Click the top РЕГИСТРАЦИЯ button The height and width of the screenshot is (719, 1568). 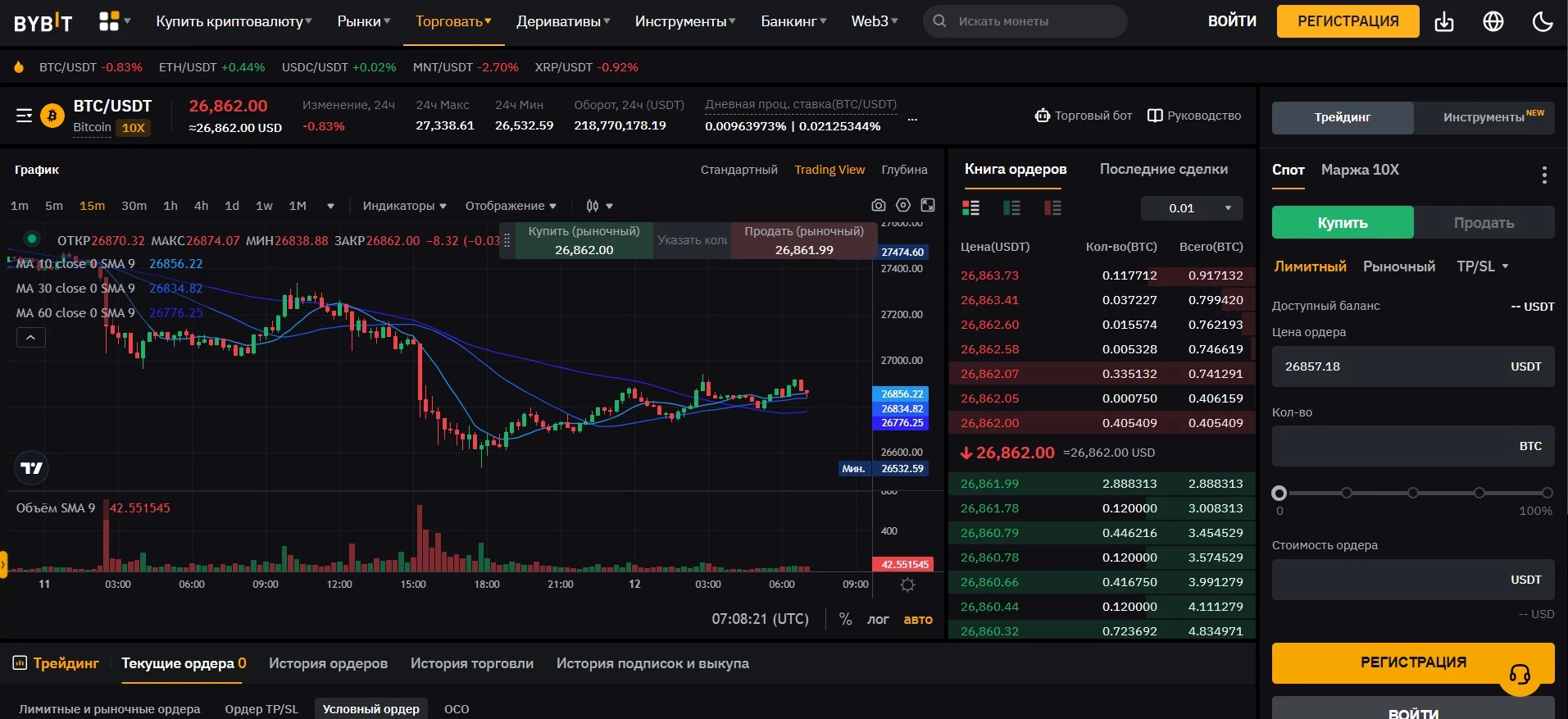(1348, 21)
